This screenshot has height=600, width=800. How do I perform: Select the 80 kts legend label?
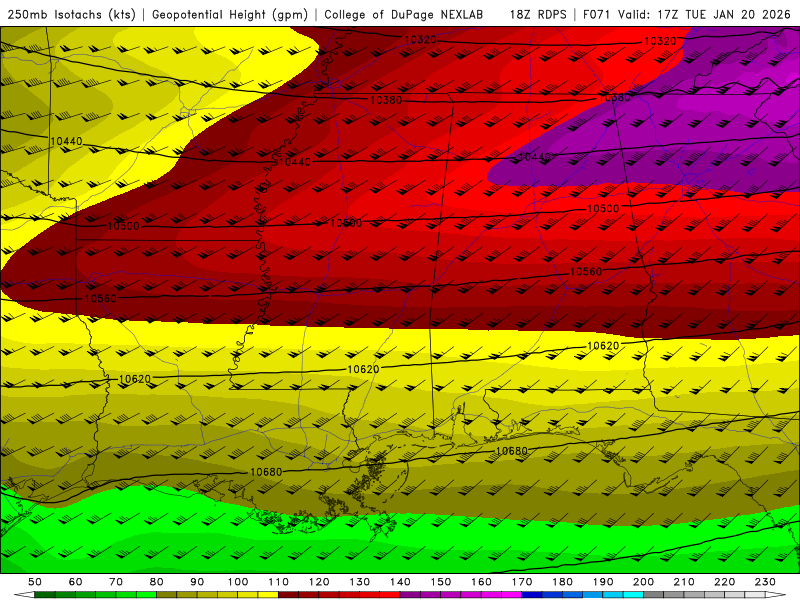pyautogui.click(x=157, y=582)
